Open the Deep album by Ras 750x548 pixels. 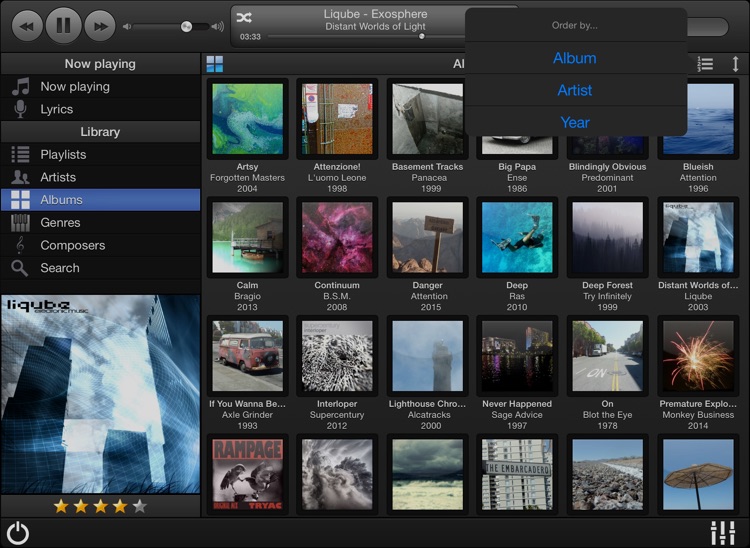[x=517, y=238]
